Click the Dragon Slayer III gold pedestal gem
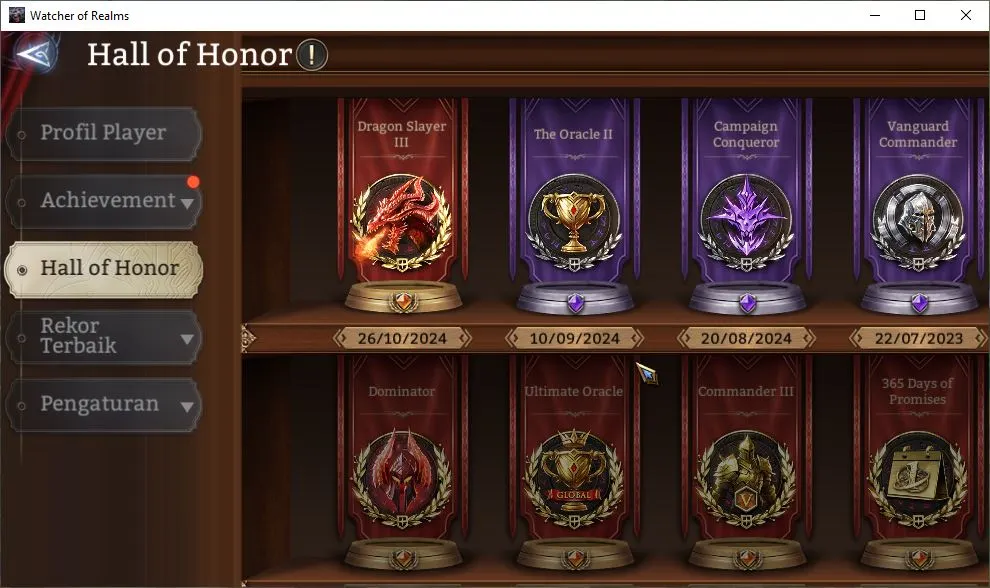990x588 pixels. [x=402, y=301]
